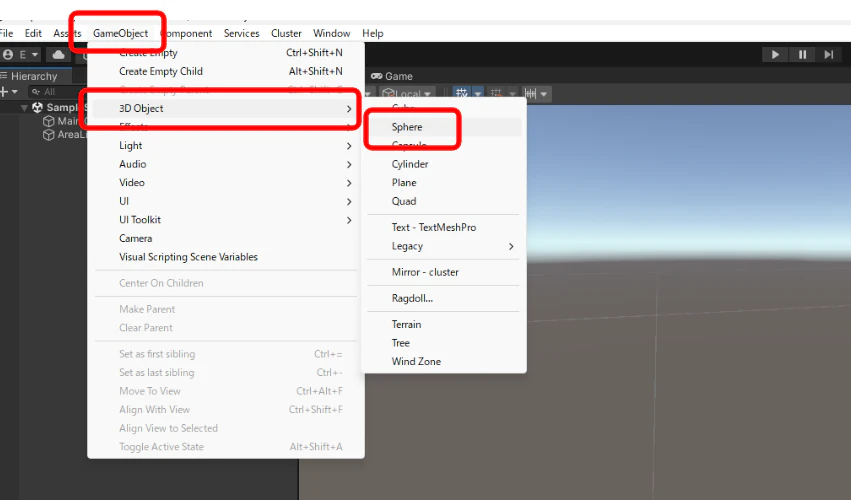Image resolution: width=851 pixels, height=500 pixels.
Task: Click the arrow next to Audio
Action: point(349,164)
